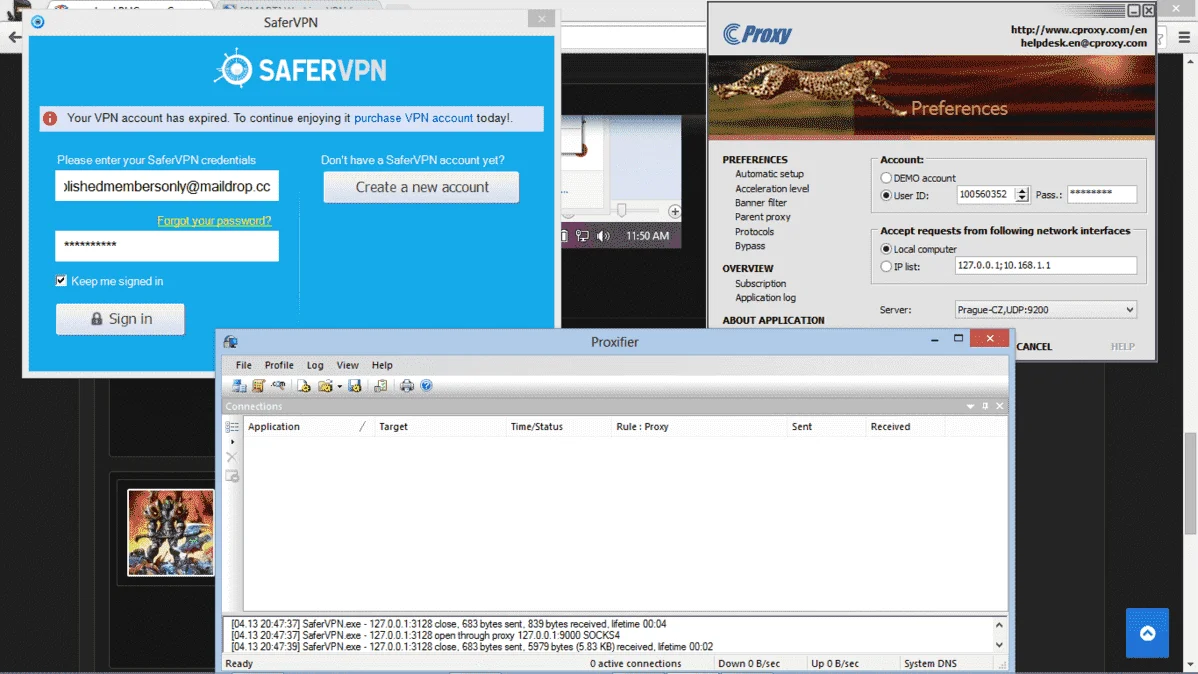Screen dimensions: 1198x674
Task: Click the SaferVPN Sign in button
Action: pos(120,319)
